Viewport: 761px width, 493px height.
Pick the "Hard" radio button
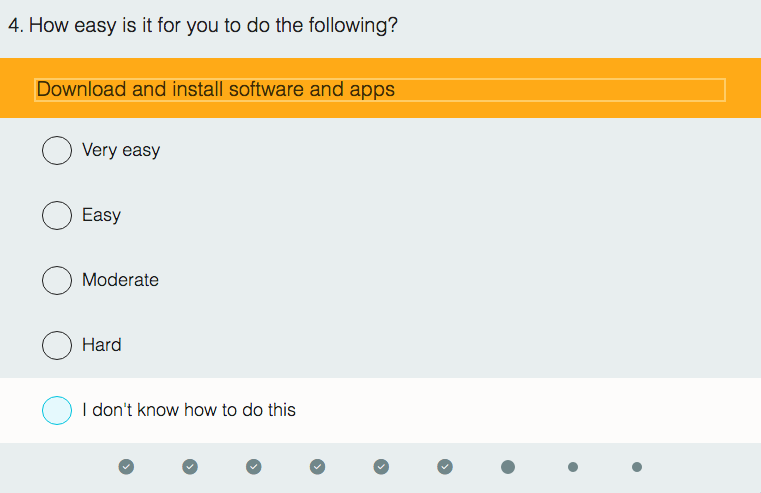(57, 345)
